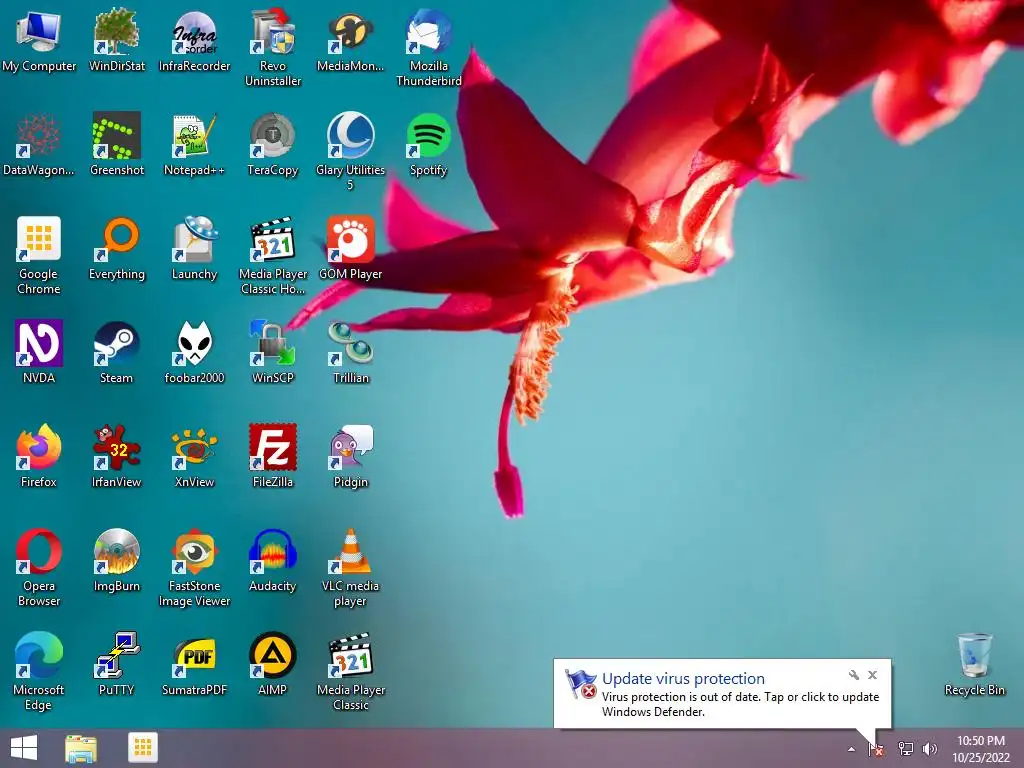
Task: Open notification settings wrench icon
Action: [x=854, y=675]
